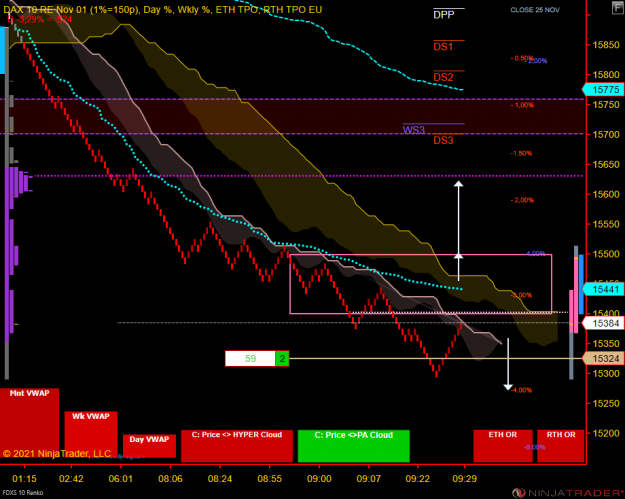Viewport: 625px width, 499px height.
Task: Click the 15650 price axis label
Action: click(x=606, y=165)
